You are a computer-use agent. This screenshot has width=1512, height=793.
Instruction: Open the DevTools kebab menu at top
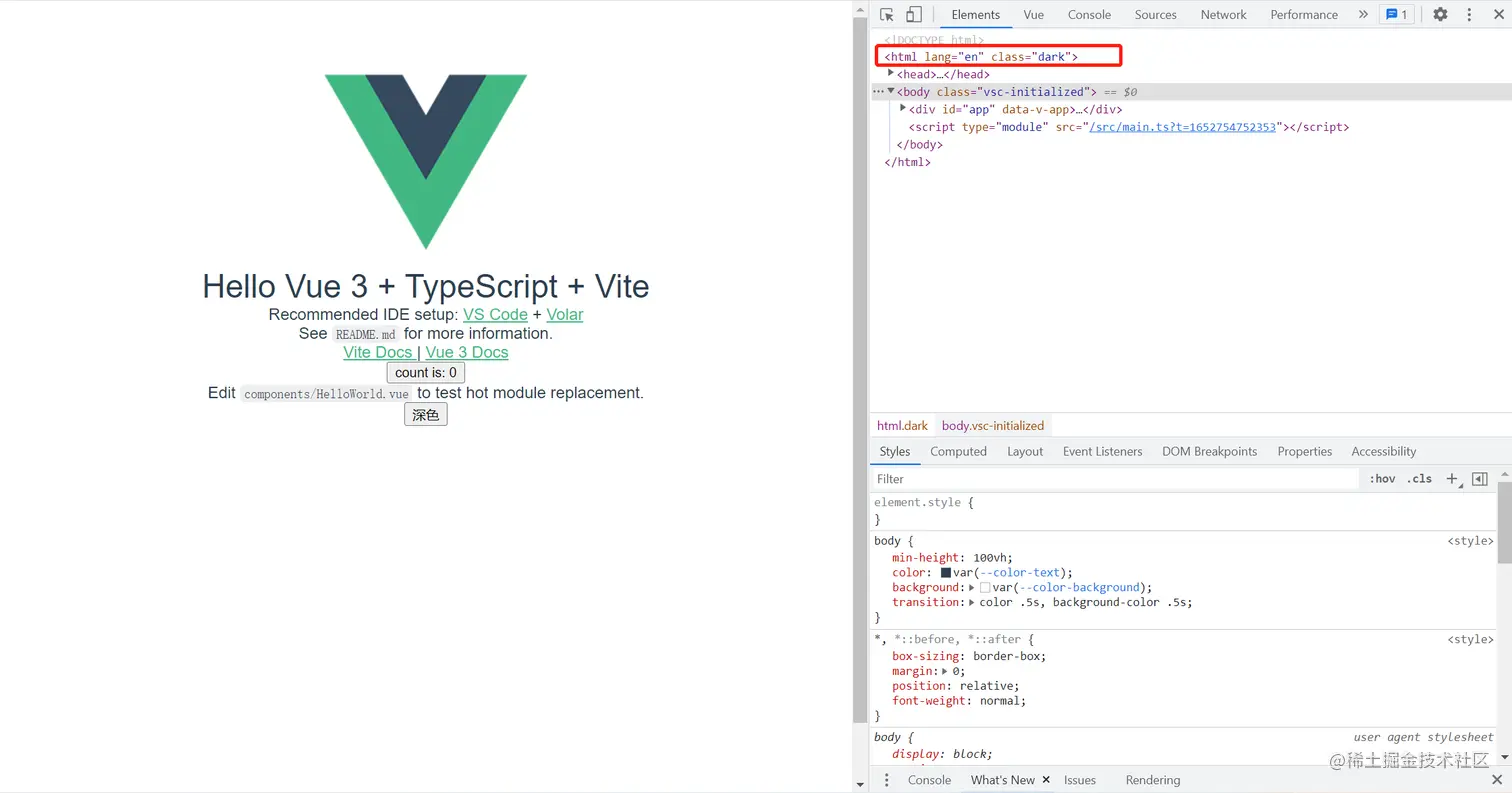[1469, 15]
